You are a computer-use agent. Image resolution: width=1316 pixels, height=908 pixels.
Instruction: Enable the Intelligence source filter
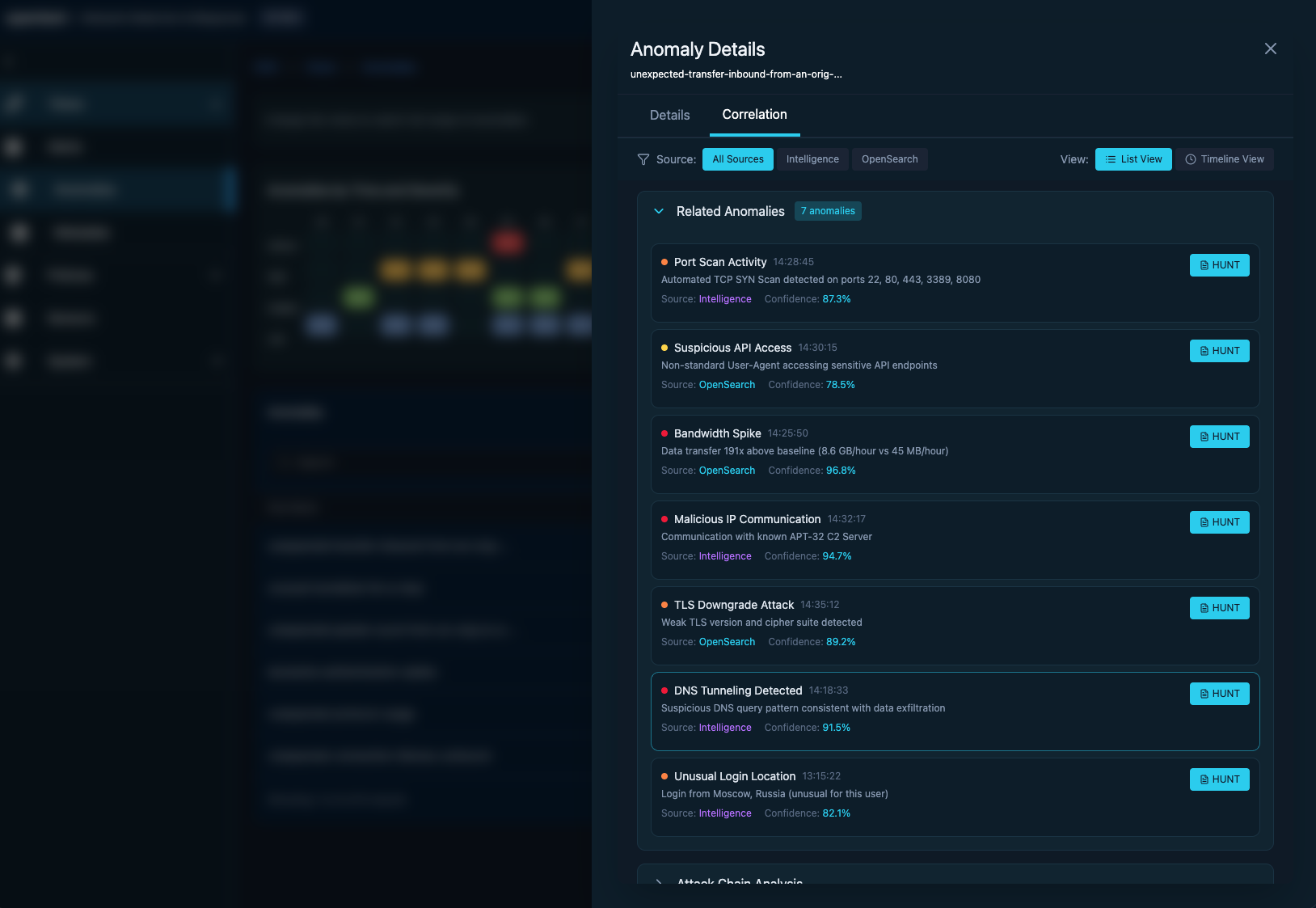pos(812,159)
